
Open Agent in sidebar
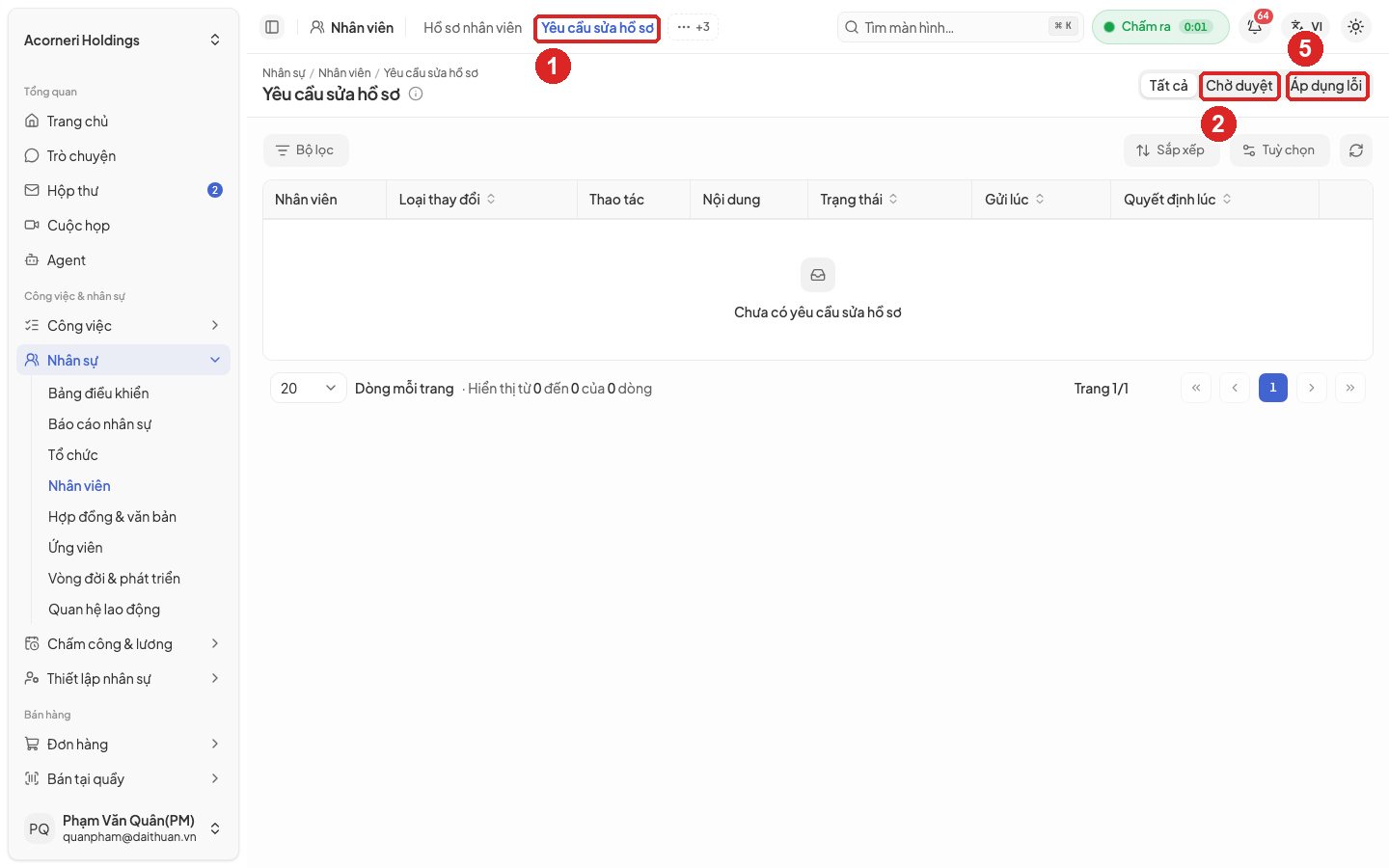(123, 260)
